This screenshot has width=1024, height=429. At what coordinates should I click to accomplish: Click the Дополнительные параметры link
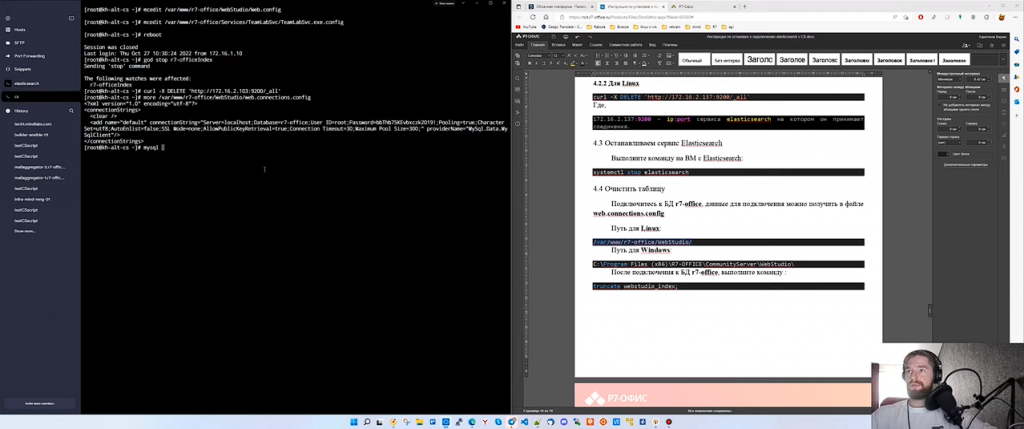(x=965, y=165)
